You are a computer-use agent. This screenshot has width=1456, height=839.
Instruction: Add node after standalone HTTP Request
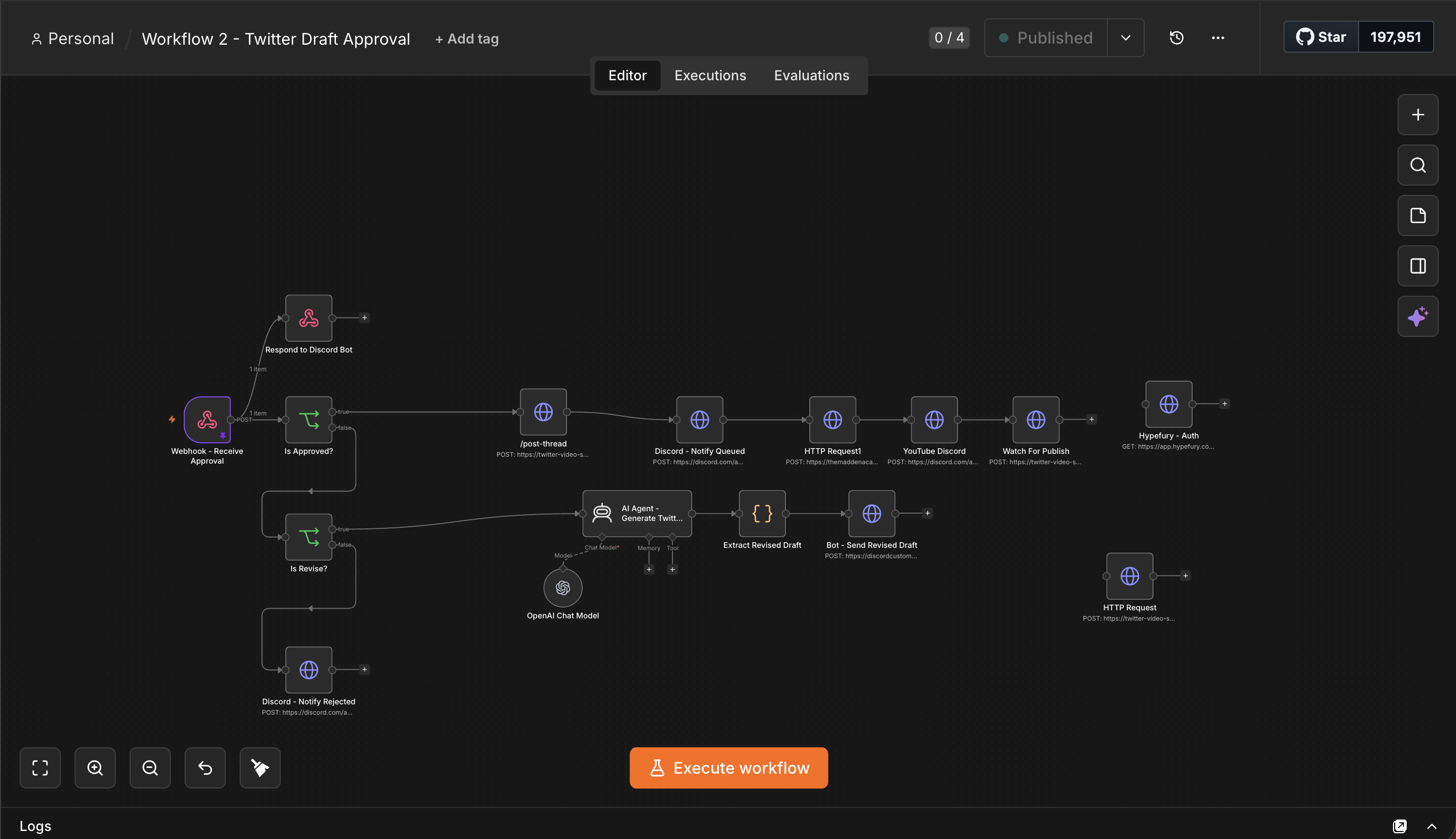[1185, 575]
